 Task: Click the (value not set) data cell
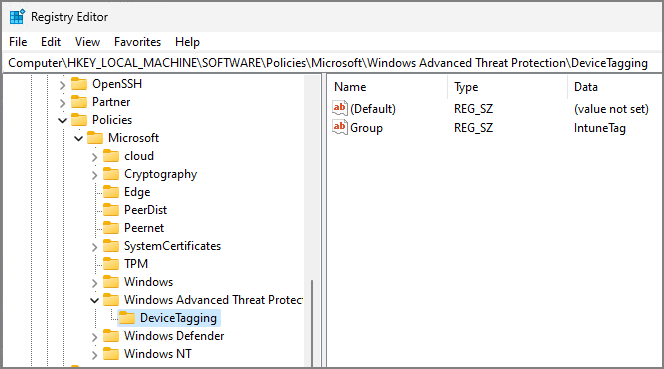point(611,109)
